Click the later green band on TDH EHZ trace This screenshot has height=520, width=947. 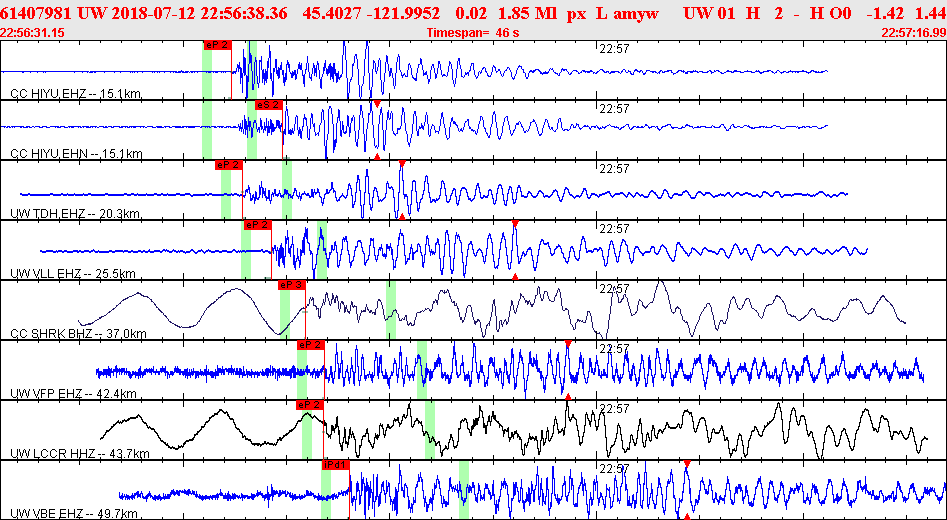(287, 190)
